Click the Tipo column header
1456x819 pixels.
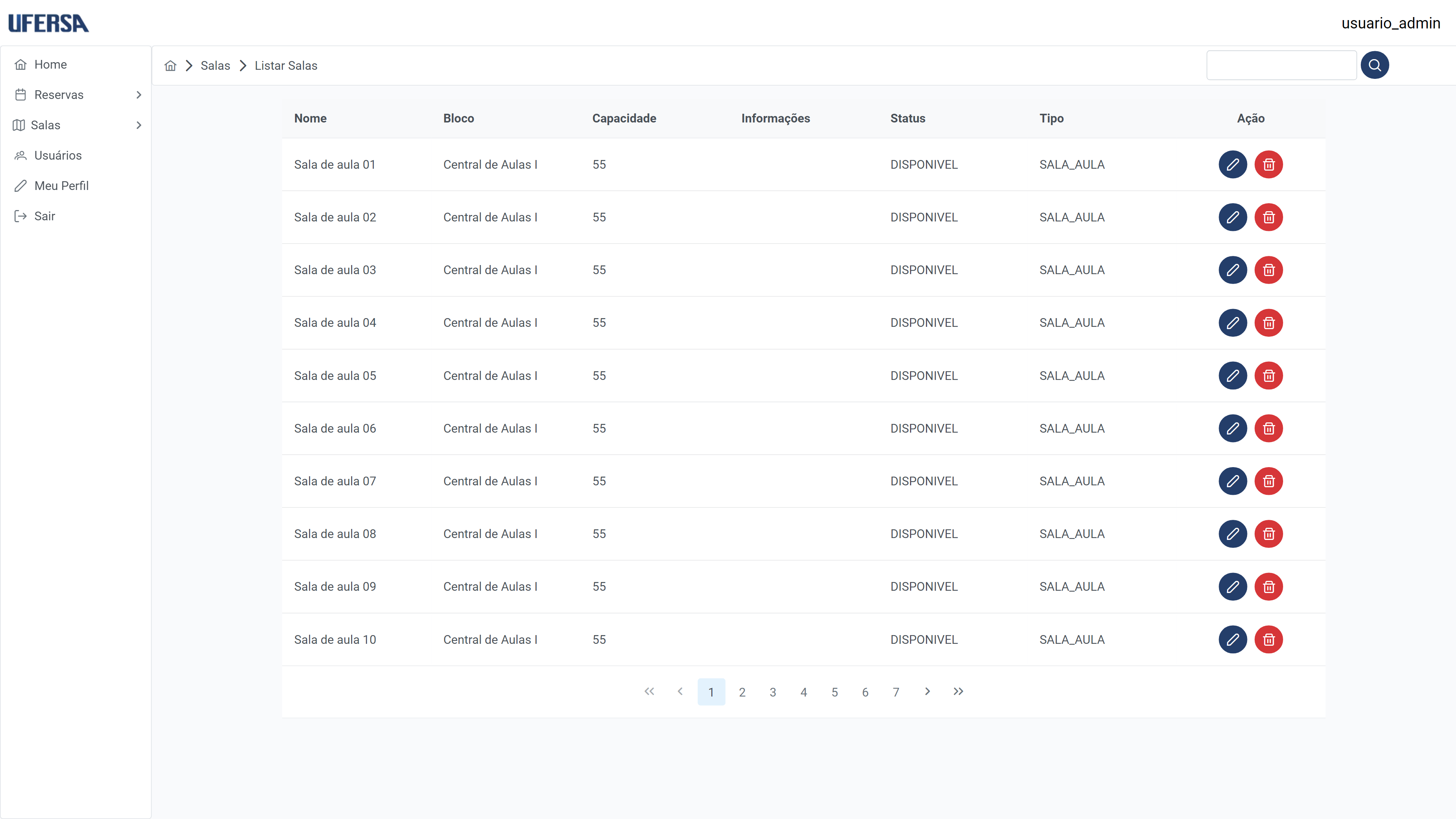tap(1051, 118)
